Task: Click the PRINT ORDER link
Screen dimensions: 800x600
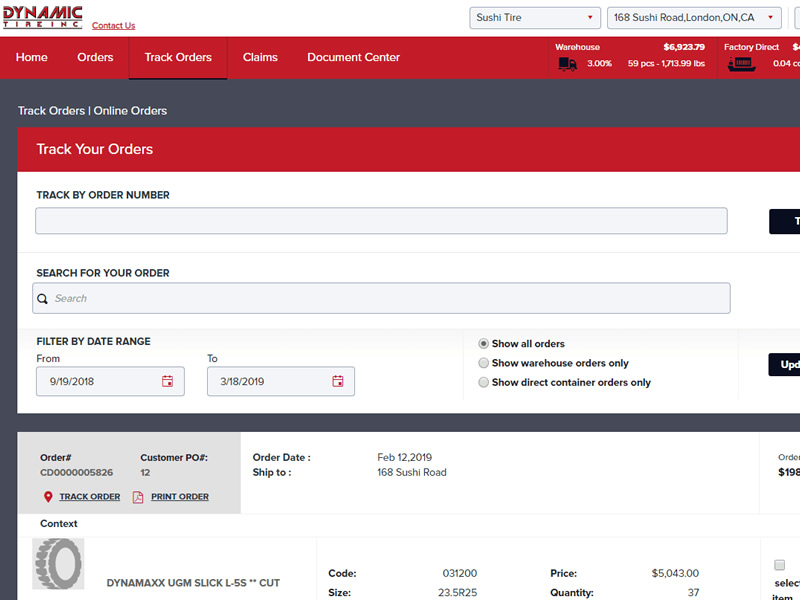Action: [x=180, y=496]
